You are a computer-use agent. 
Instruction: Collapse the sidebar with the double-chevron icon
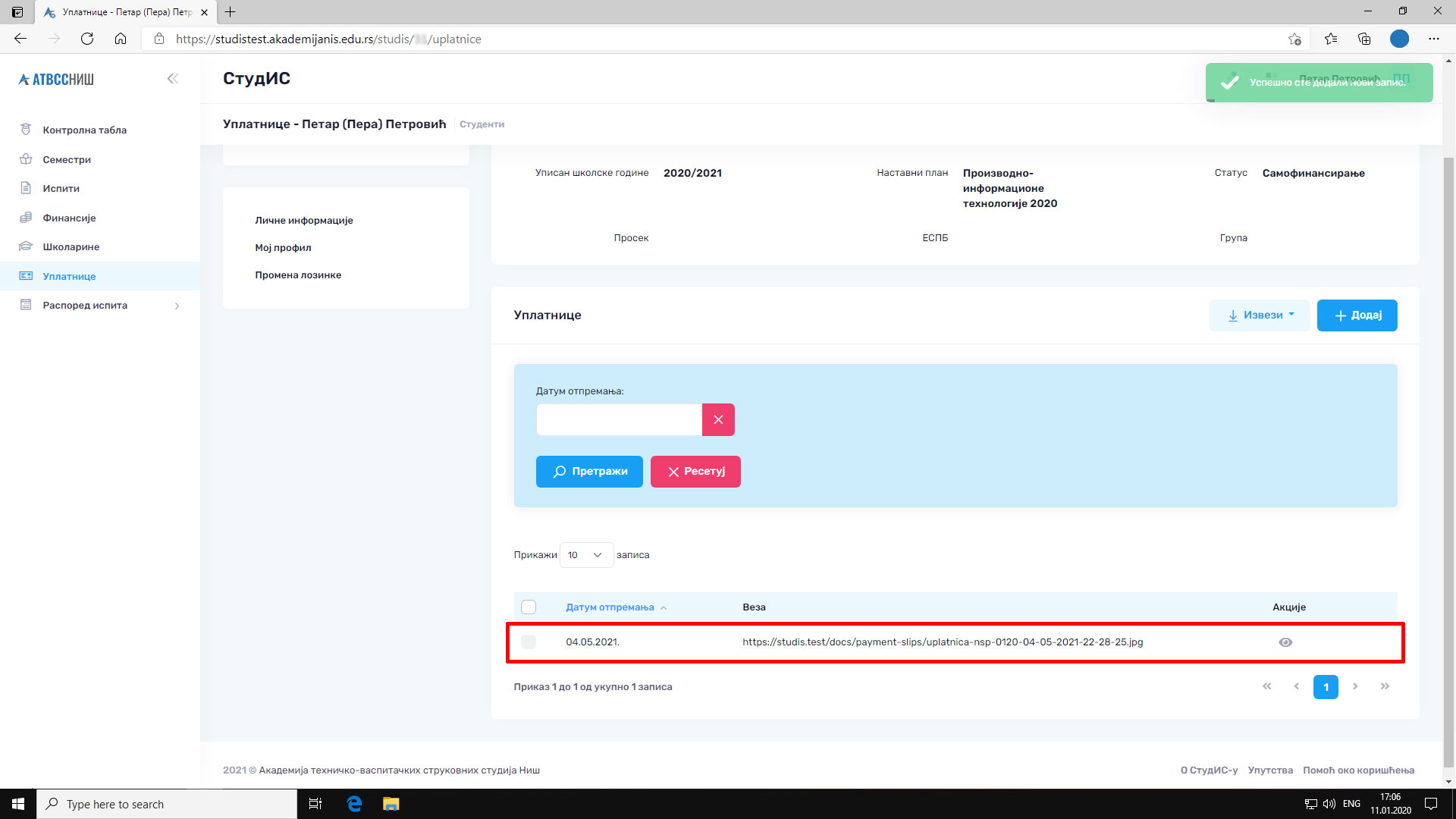click(x=173, y=79)
